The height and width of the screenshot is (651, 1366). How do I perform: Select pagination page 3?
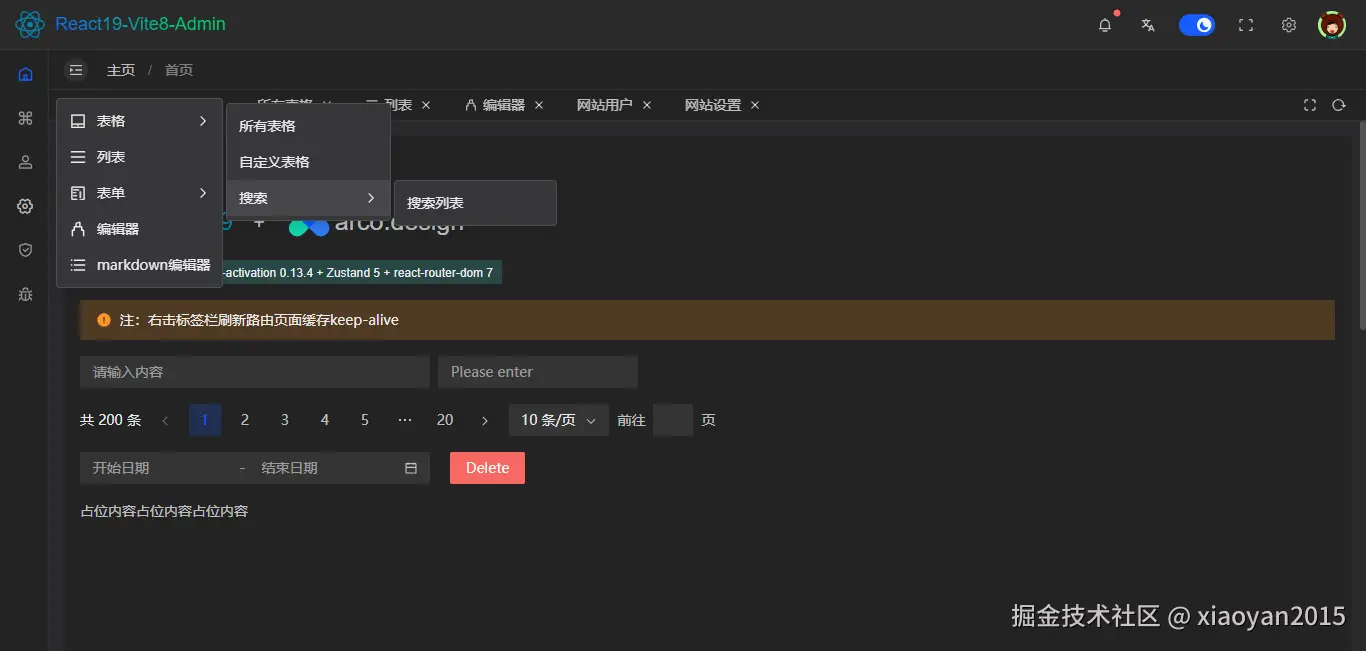point(285,420)
